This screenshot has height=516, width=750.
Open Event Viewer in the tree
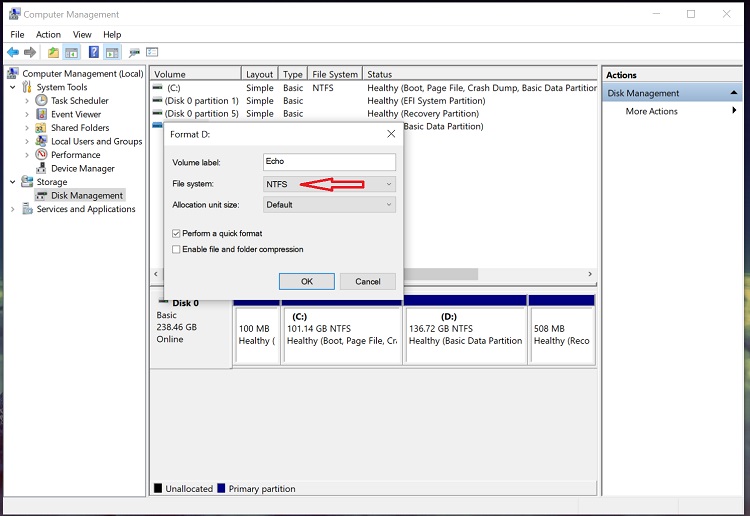point(76,114)
